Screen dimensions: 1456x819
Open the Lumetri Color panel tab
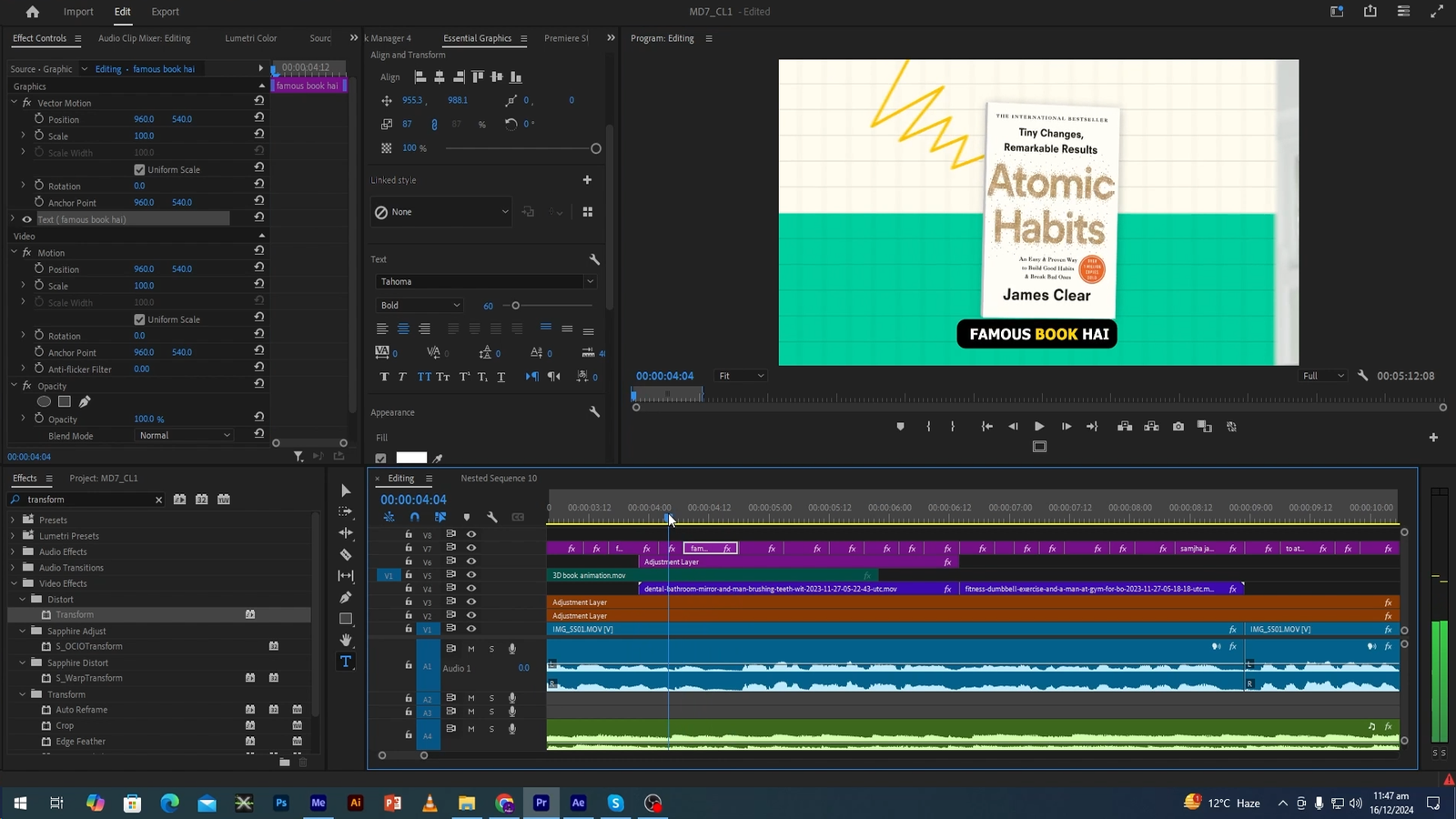[x=251, y=38]
